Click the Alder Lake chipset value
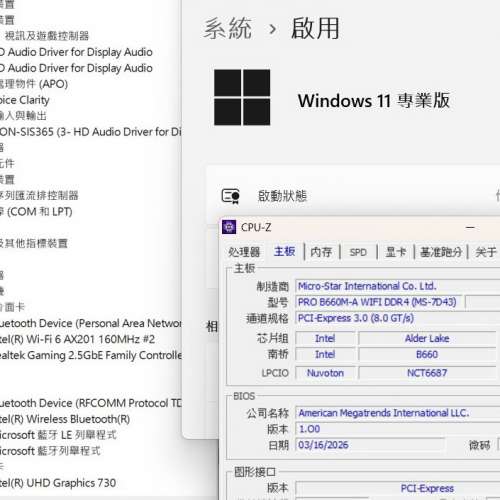The height and width of the screenshot is (500, 500). click(427, 338)
